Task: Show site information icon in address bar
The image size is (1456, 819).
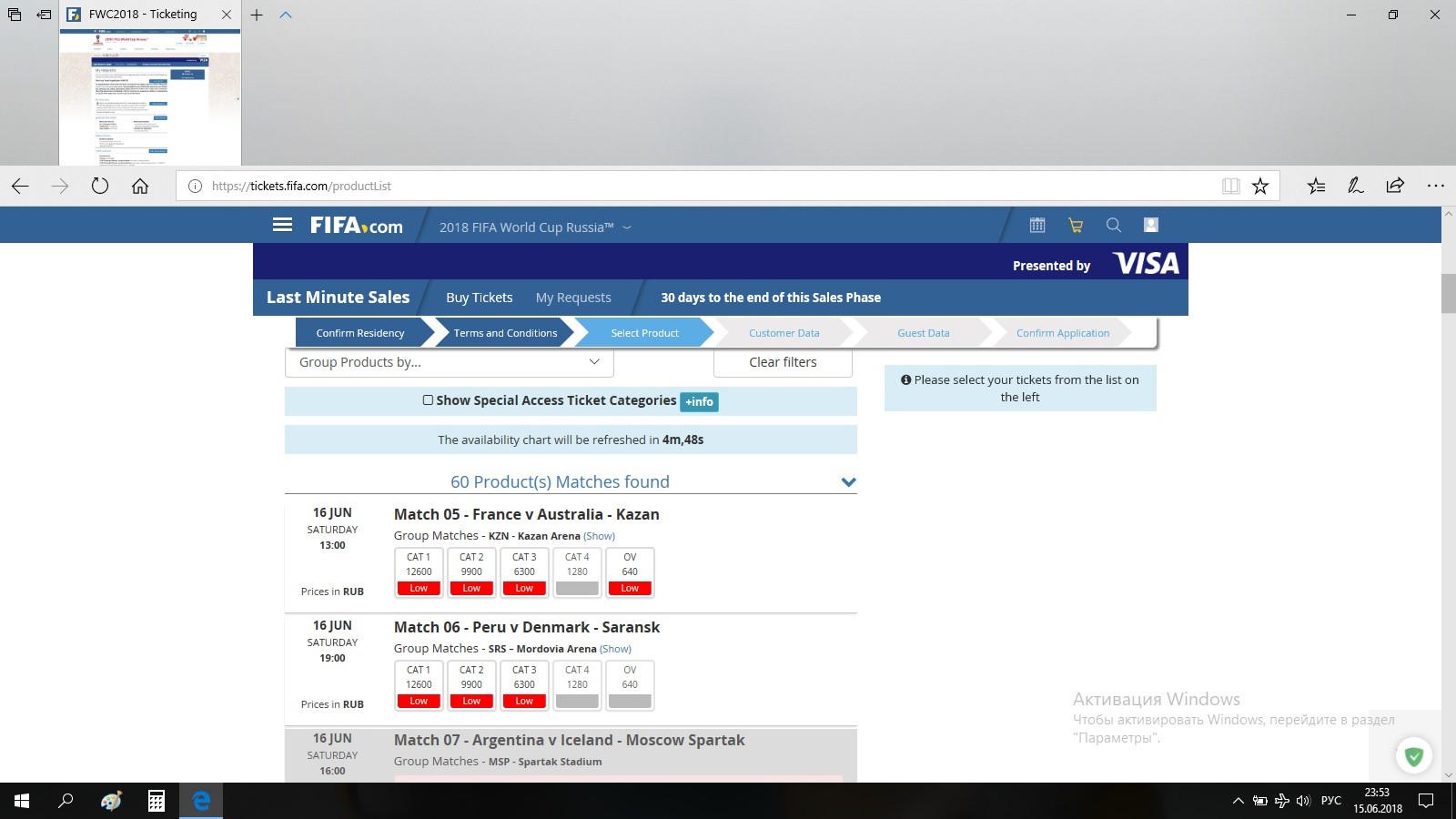Action: (x=195, y=186)
